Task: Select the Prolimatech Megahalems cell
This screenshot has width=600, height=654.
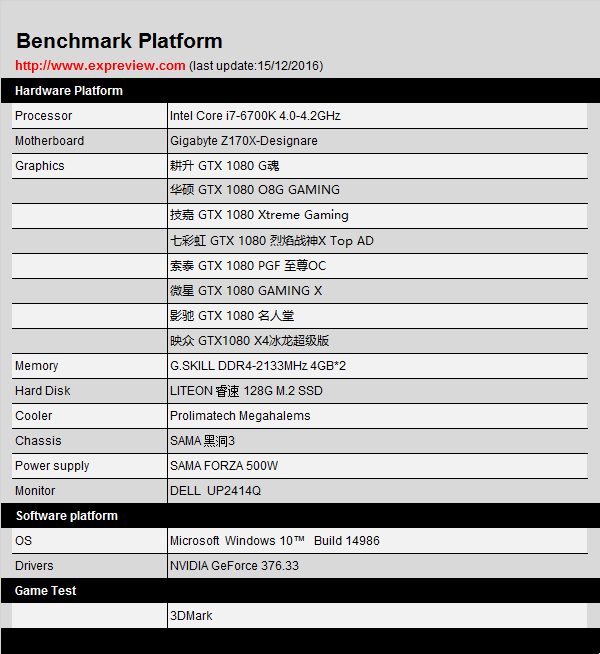Action: click(377, 416)
